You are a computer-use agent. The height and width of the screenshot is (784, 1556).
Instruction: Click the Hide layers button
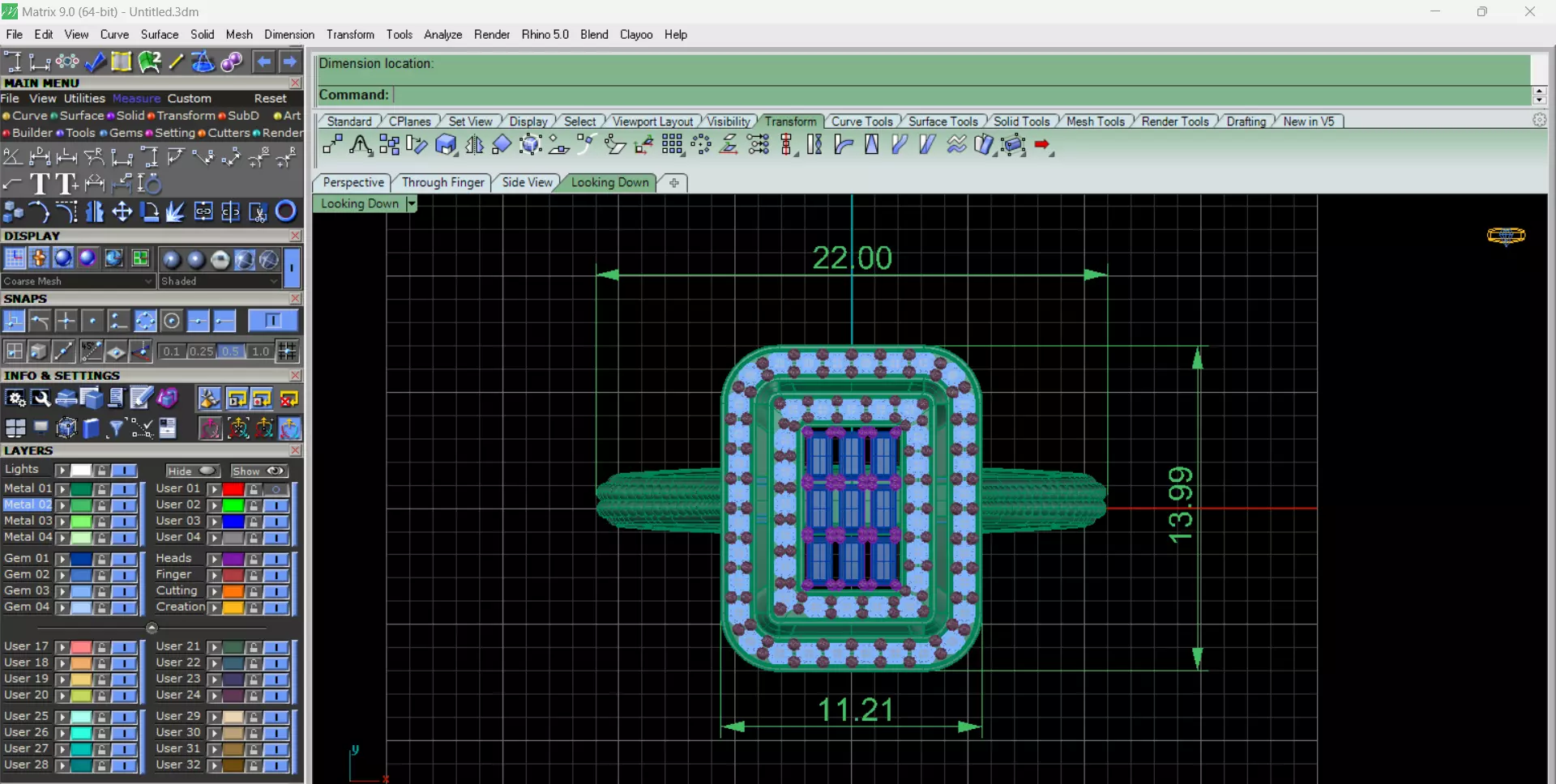coord(192,471)
